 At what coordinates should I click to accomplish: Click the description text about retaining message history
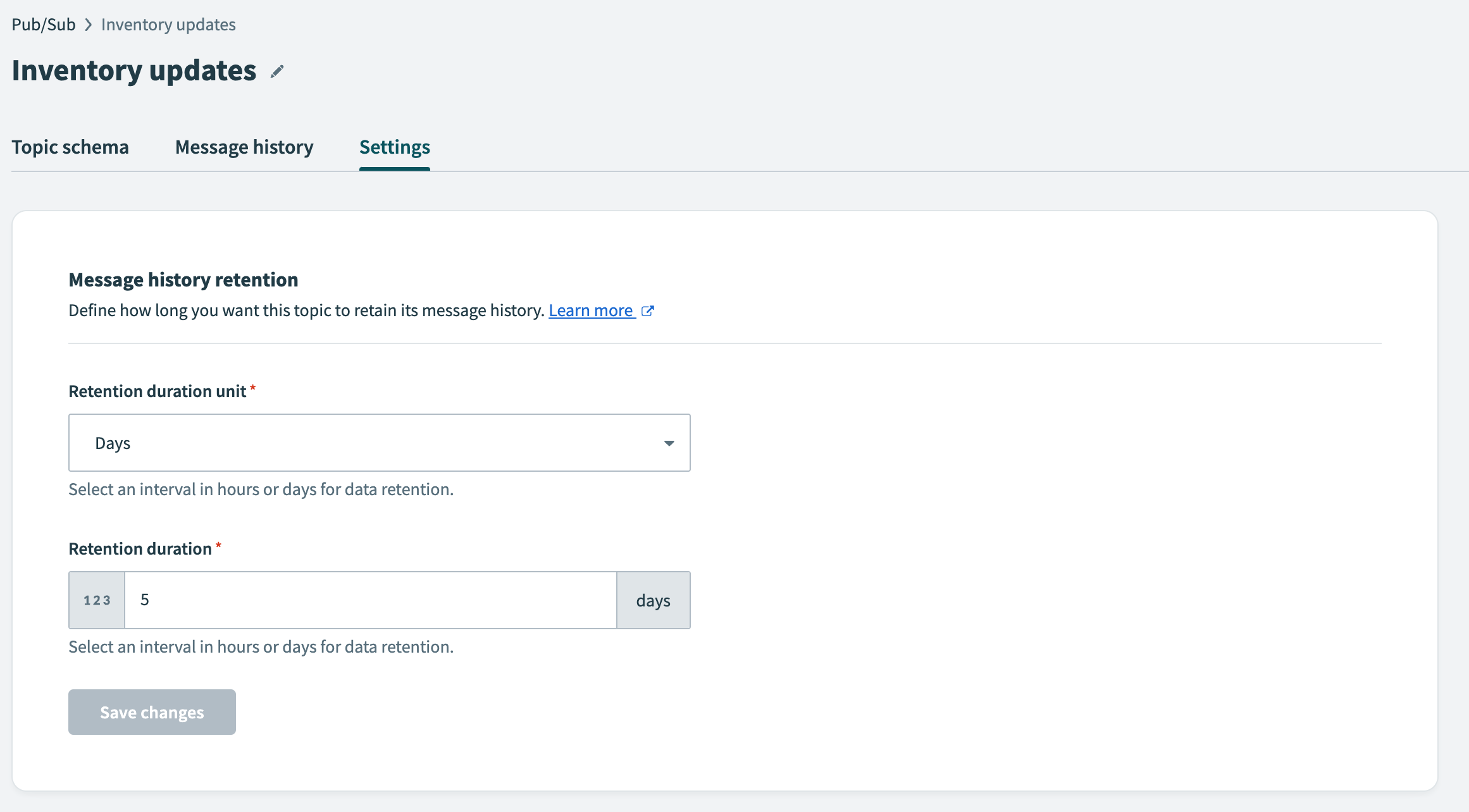point(307,311)
